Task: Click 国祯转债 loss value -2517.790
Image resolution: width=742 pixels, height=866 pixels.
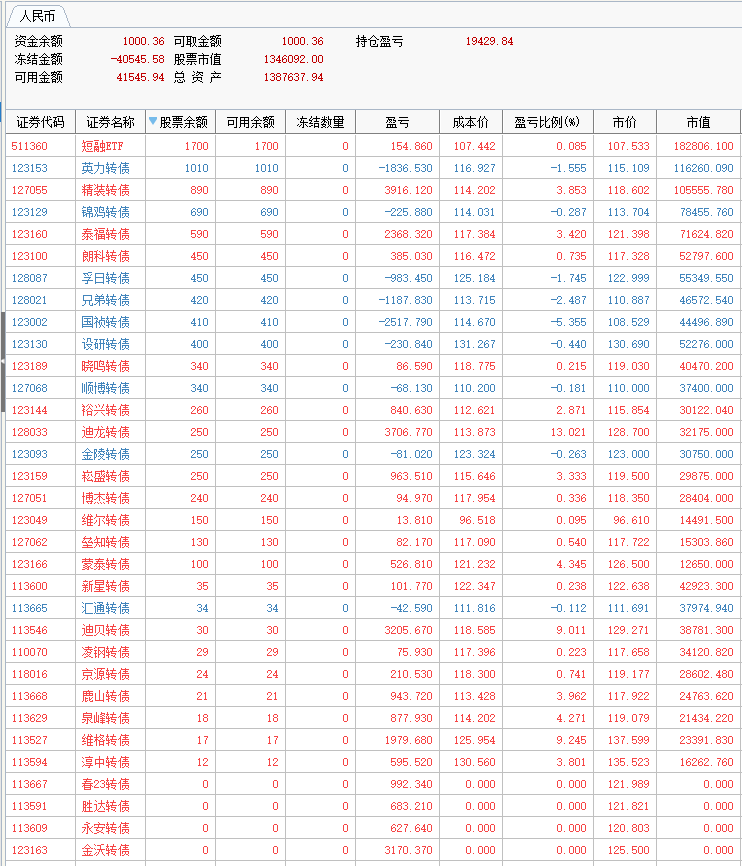Action: tap(406, 322)
